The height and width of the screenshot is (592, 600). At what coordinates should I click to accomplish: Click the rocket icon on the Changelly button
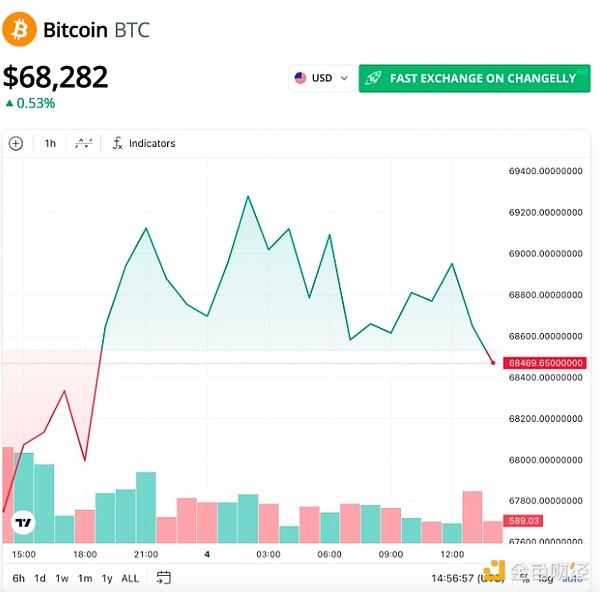pyautogui.click(x=373, y=78)
